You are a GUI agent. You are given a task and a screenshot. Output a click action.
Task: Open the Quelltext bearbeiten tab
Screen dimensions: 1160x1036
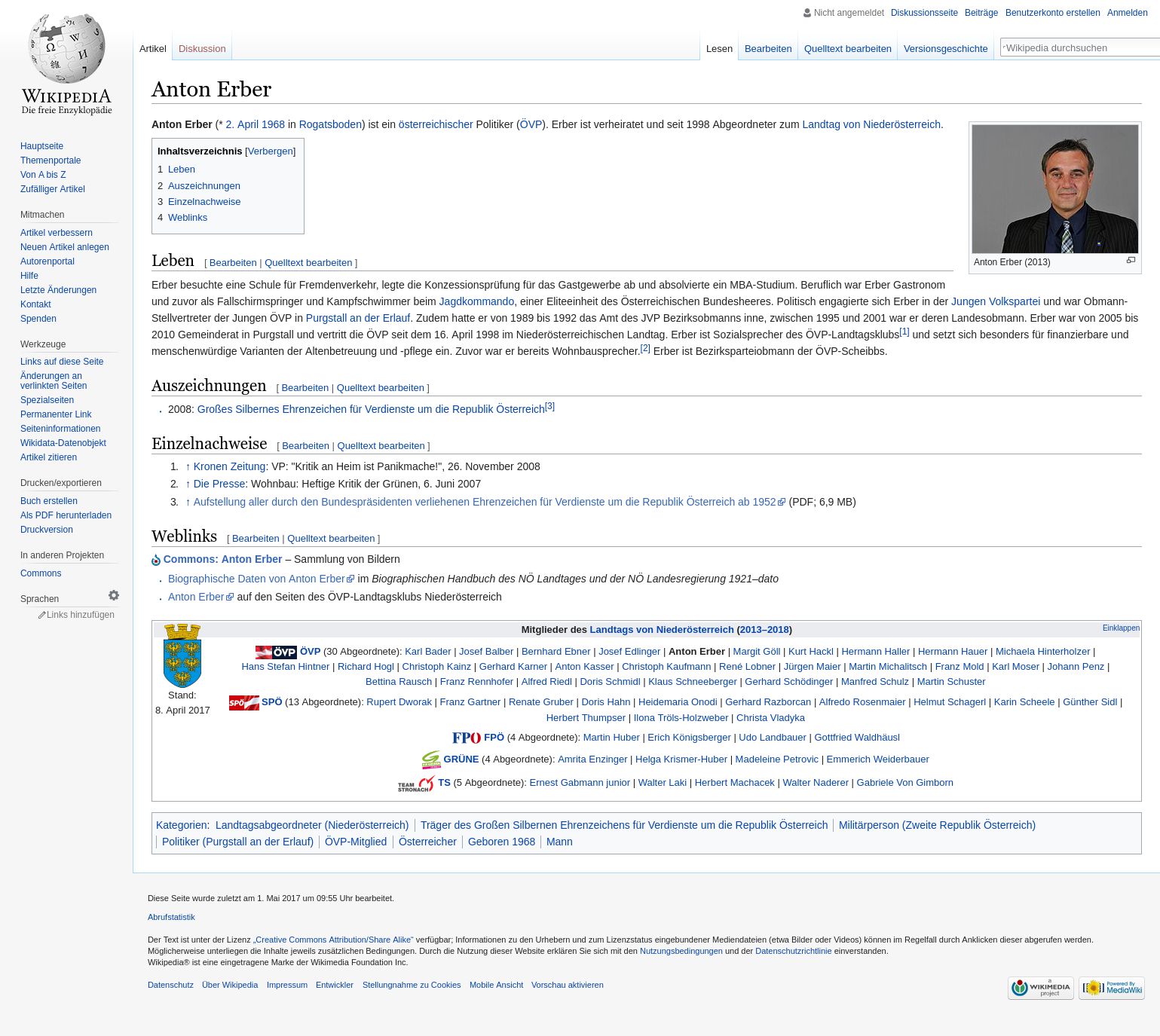(848, 48)
